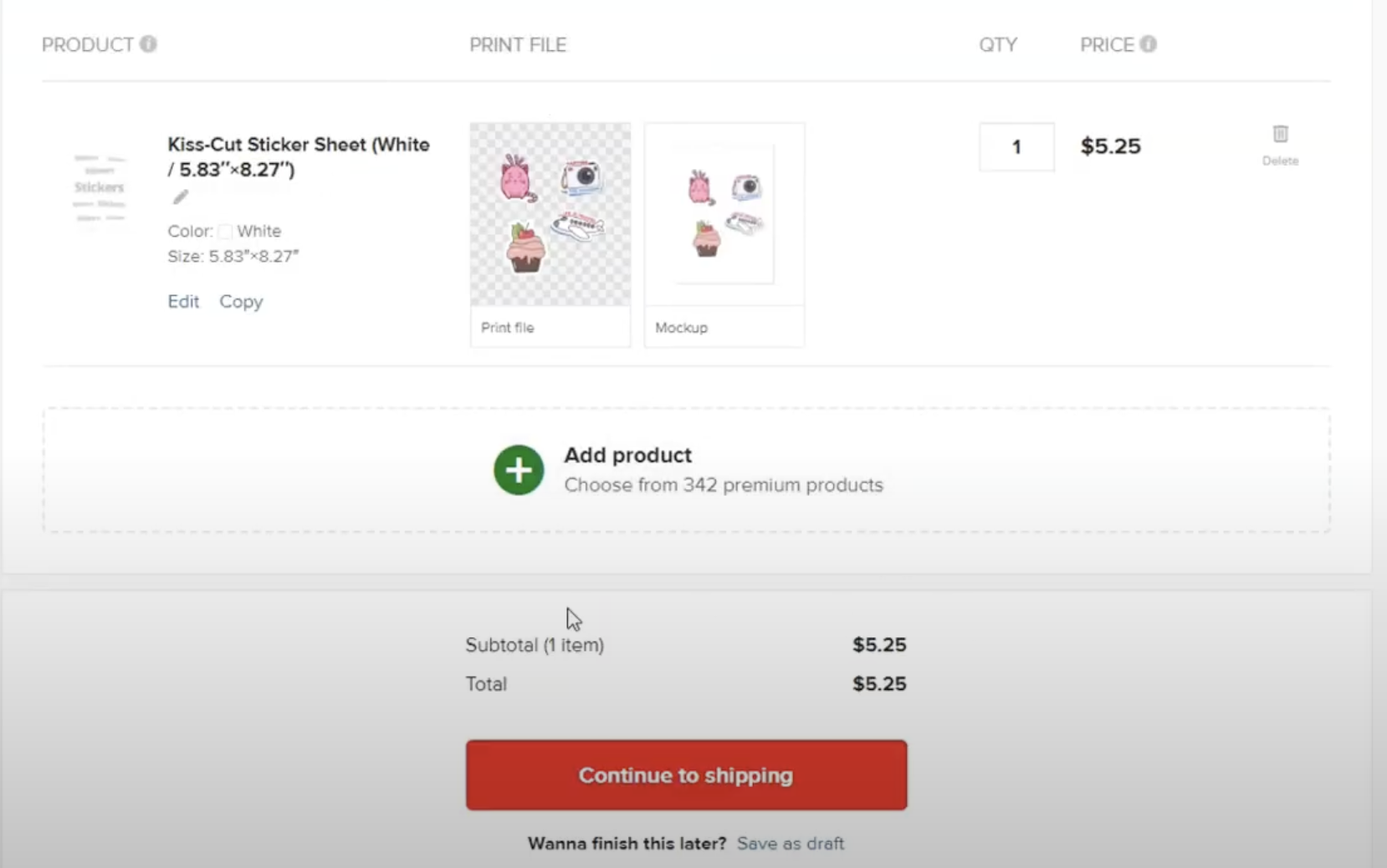Select the Save as draft link

pyautogui.click(x=790, y=844)
